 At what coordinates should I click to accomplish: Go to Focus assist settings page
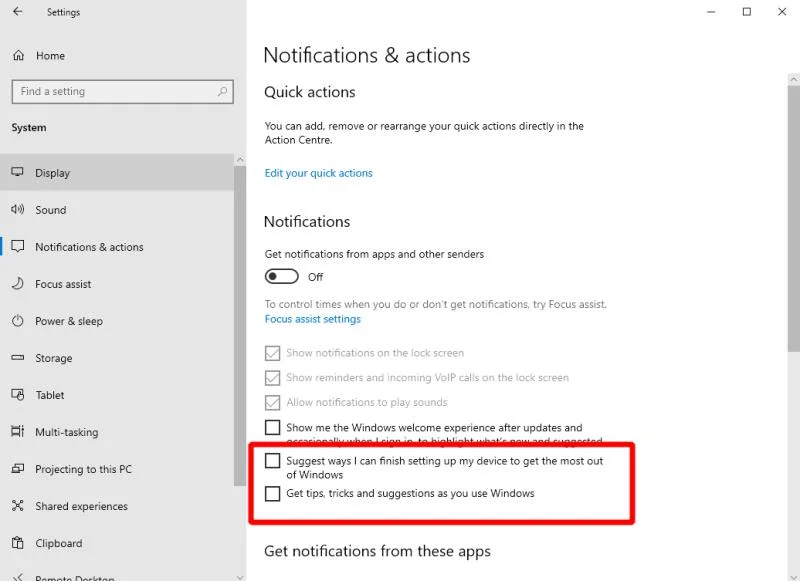tap(117, 284)
